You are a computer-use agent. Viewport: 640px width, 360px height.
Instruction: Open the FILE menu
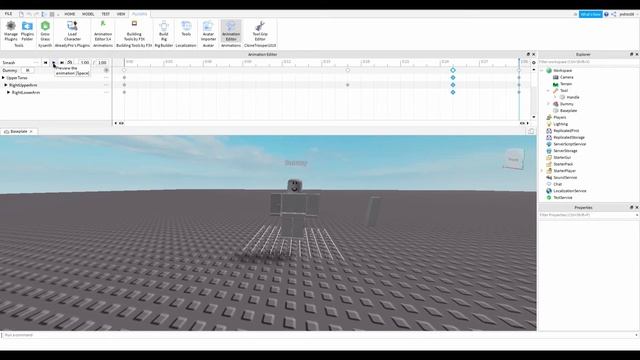coord(8,14)
